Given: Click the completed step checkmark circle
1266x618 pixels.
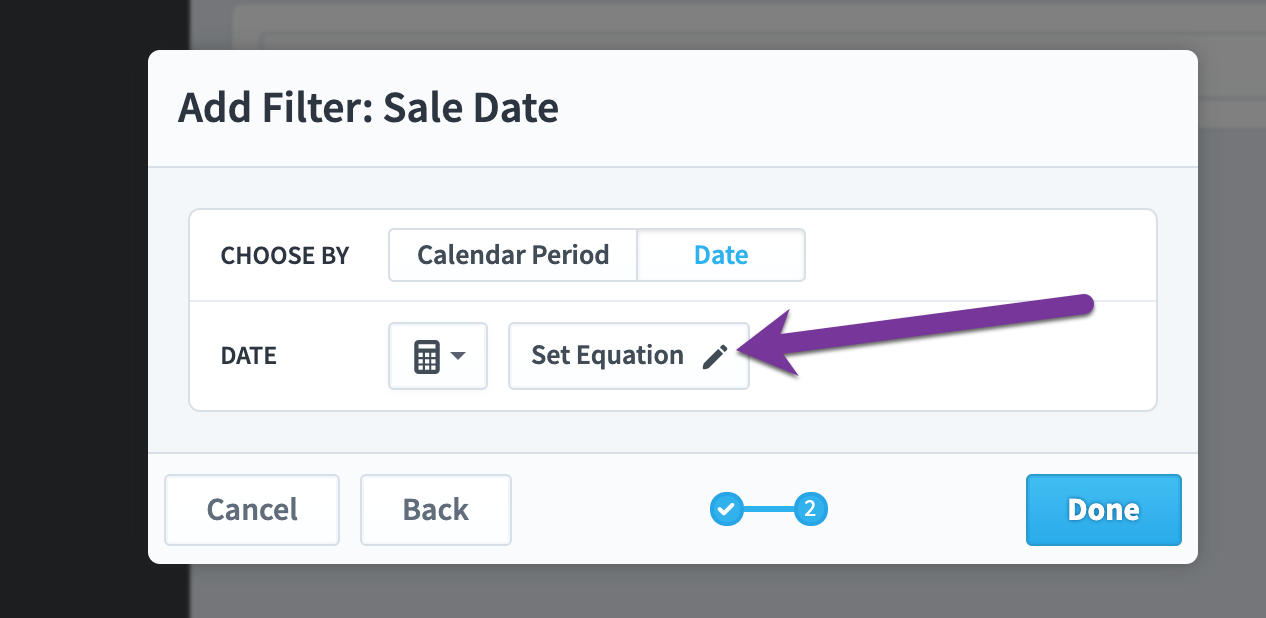Looking at the screenshot, I should click(727, 510).
